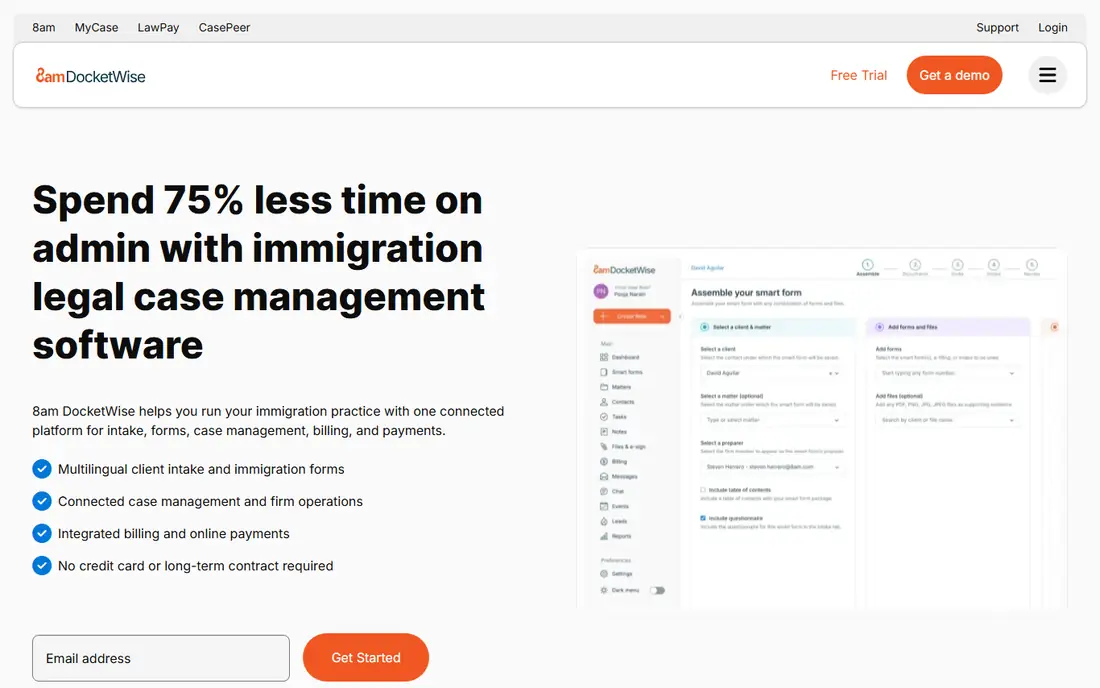Open Settings in the preview sidebar

click(616, 574)
